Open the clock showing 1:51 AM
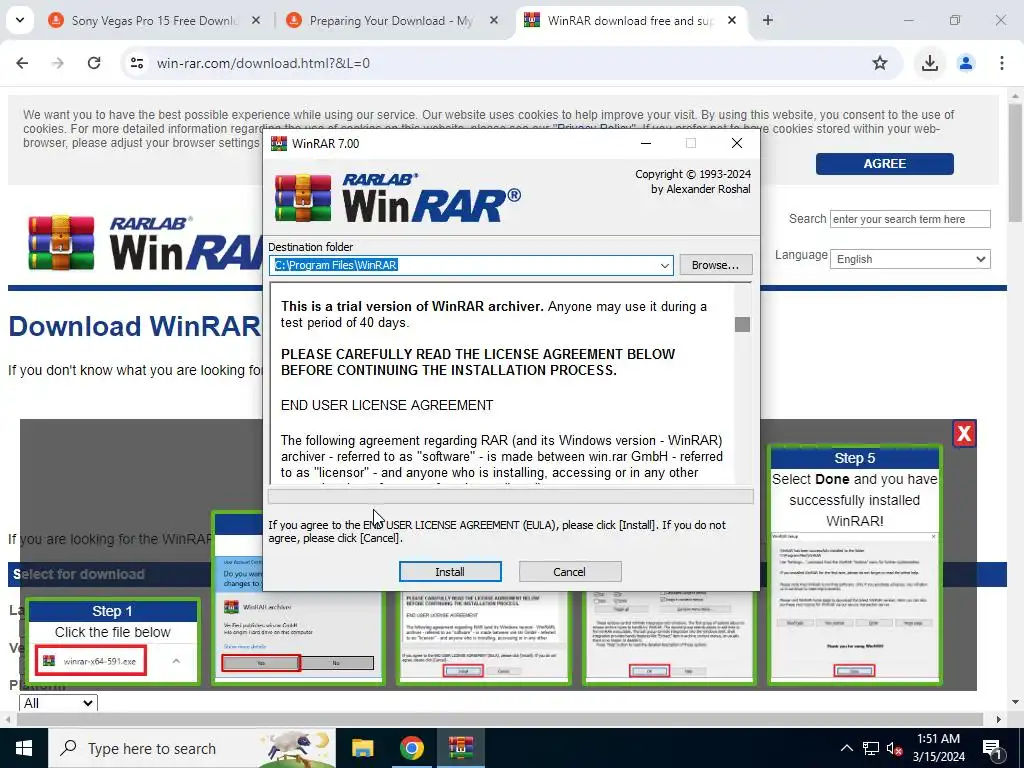Image resolution: width=1024 pixels, height=768 pixels. coord(938,748)
